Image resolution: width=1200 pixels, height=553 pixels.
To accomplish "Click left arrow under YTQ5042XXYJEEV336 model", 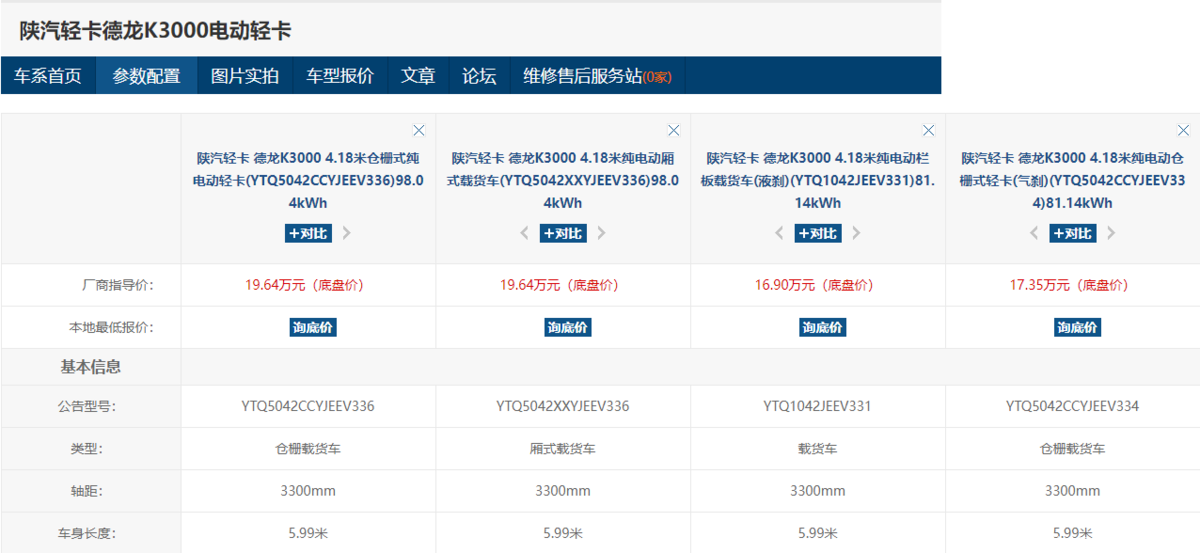I will coord(525,233).
